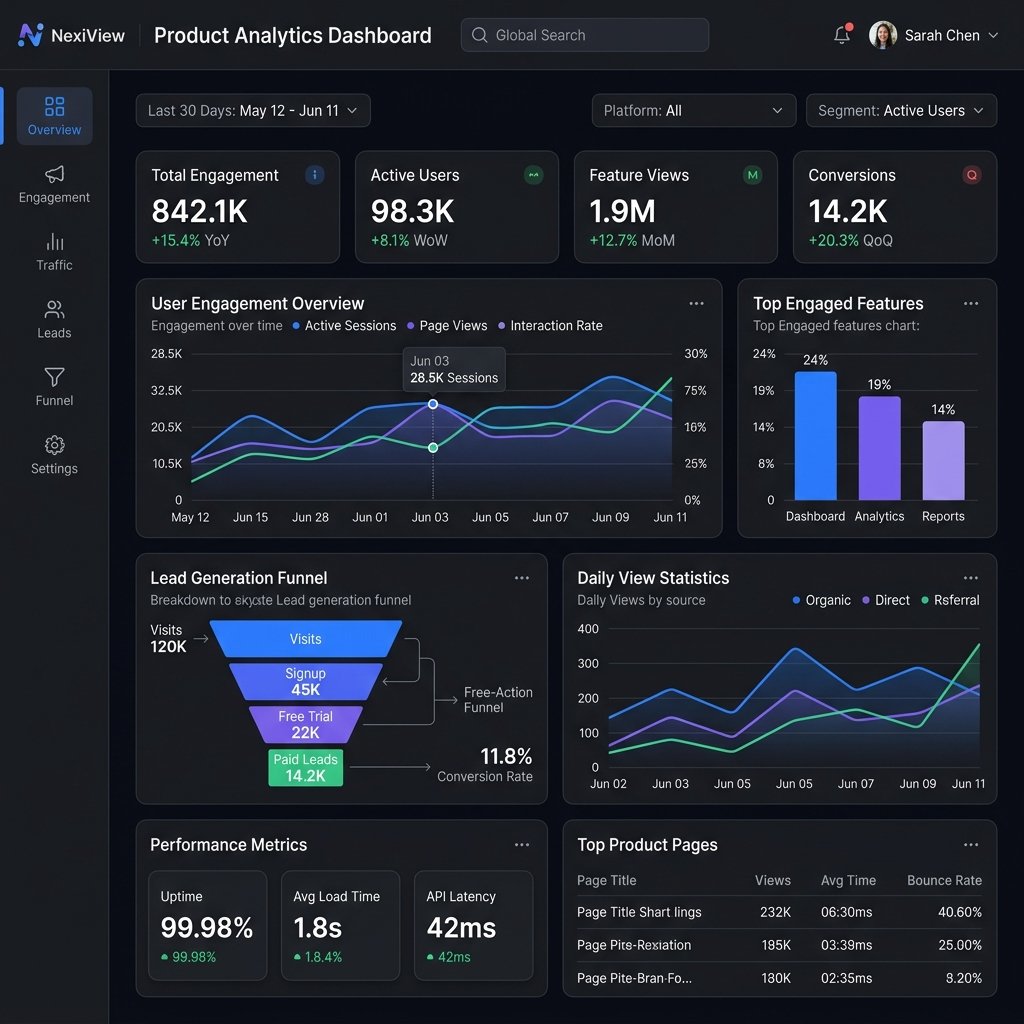1024x1024 pixels.
Task: Focus the Global Search field
Action: coord(584,35)
